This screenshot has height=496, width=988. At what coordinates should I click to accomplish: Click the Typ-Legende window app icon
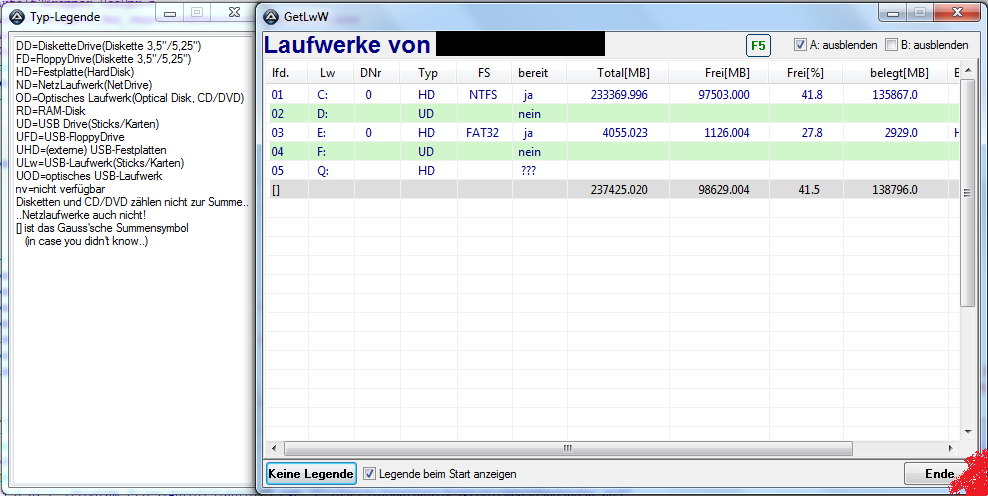pyautogui.click(x=17, y=15)
